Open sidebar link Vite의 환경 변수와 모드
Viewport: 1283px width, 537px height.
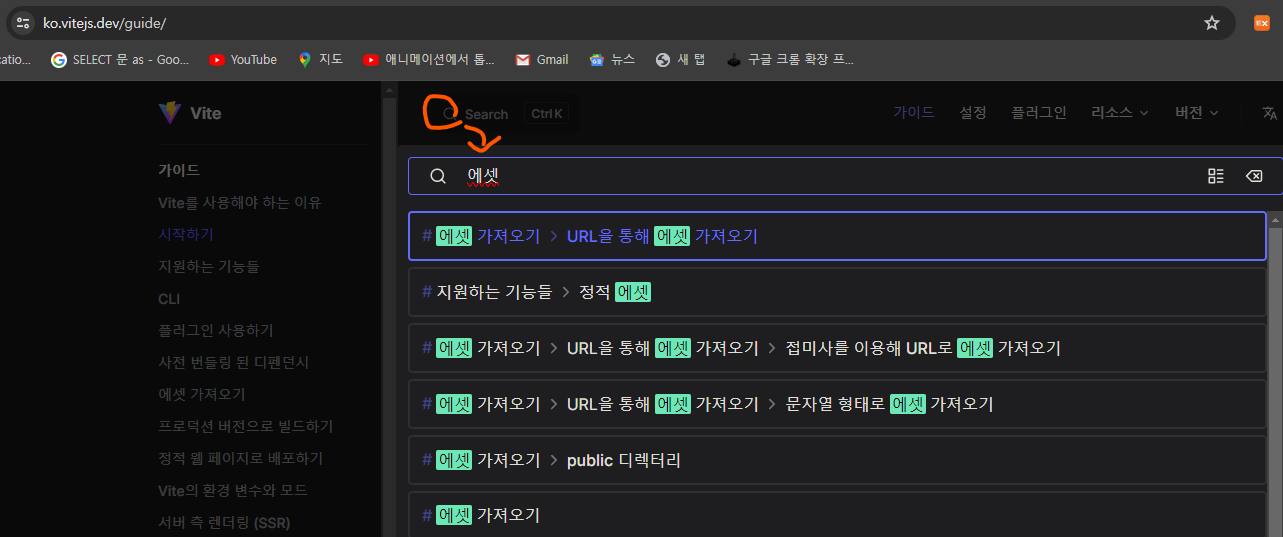point(232,490)
